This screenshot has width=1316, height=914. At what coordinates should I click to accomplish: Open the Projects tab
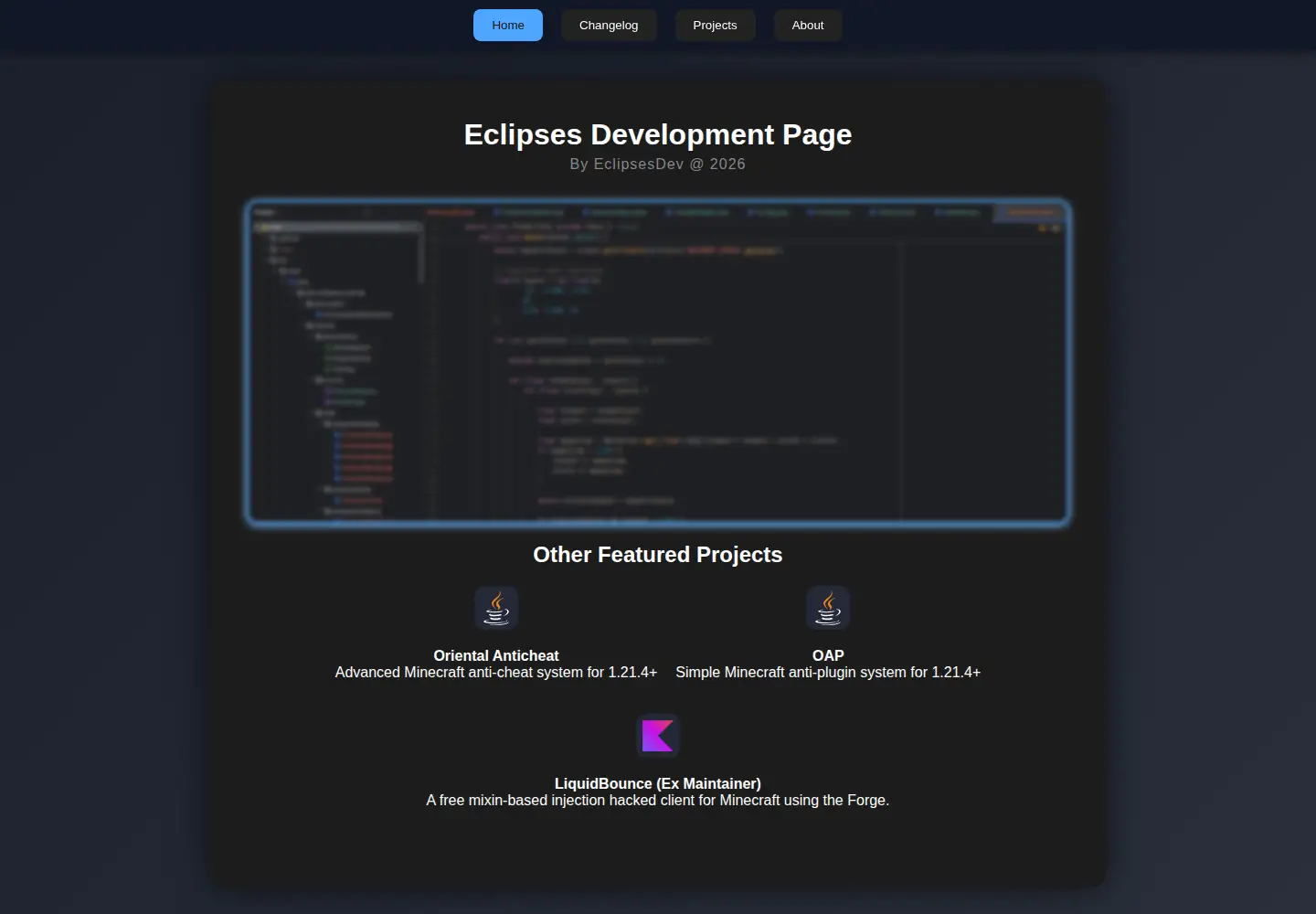[x=715, y=26]
